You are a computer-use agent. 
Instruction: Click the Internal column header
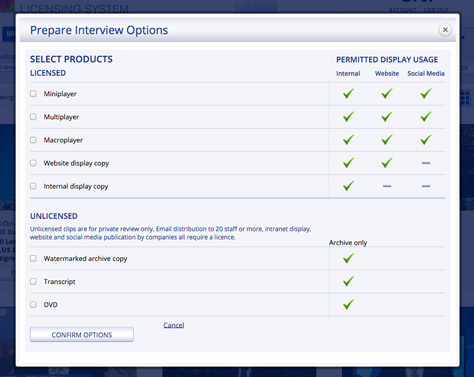point(348,74)
